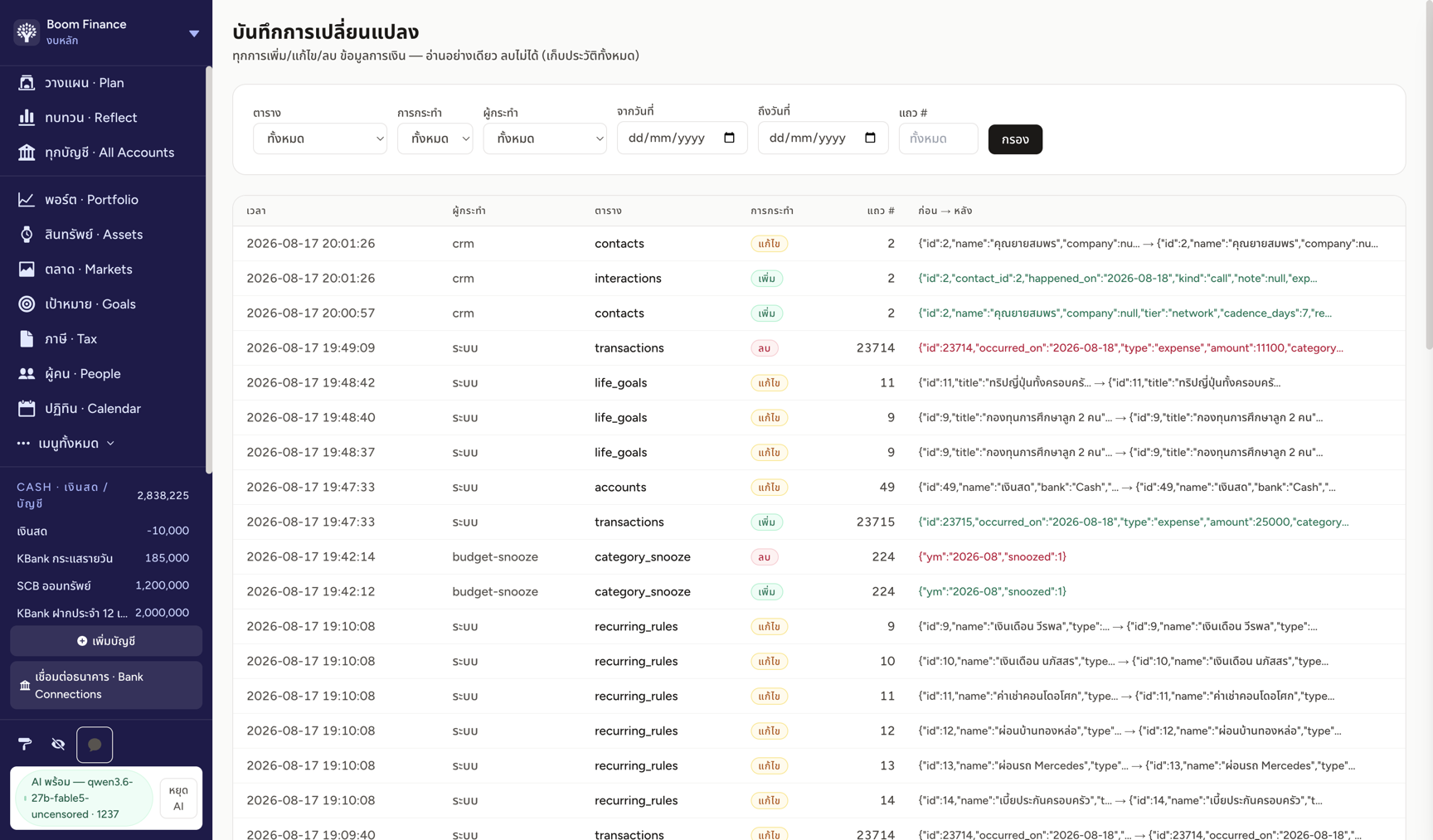The width and height of the screenshot is (1433, 840).
Task: Click the Boom Finance tree logo
Action: (x=27, y=32)
